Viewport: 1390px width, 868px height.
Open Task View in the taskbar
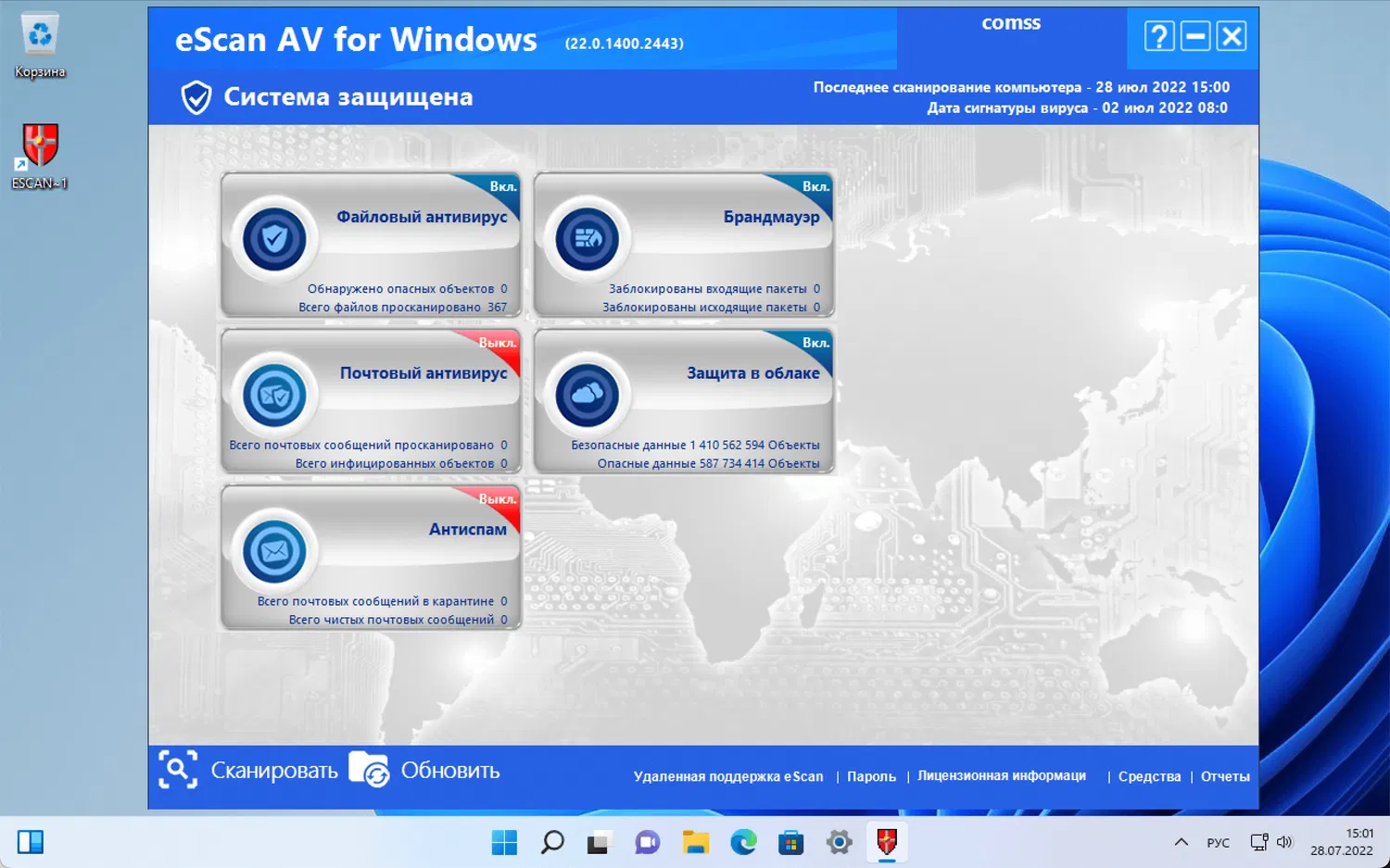click(600, 842)
